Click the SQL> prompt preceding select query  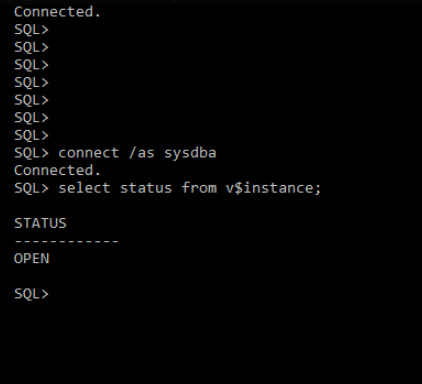pyautogui.click(x=31, y=188)
